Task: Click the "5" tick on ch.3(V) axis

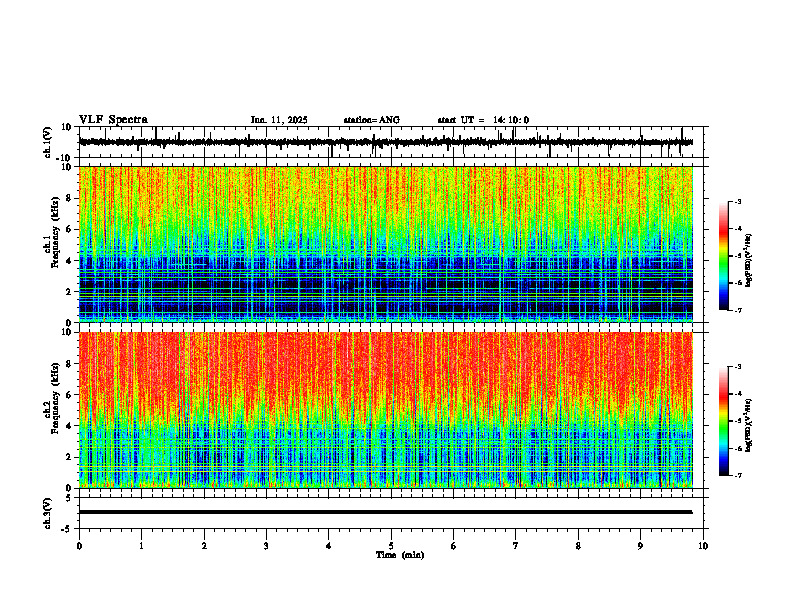Action: pos(70,498)
